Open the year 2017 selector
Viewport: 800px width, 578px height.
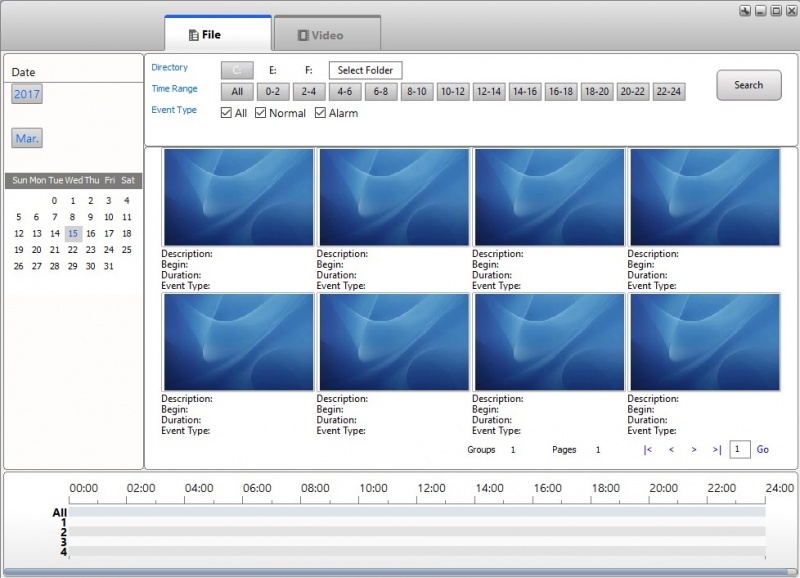point(25,93)
